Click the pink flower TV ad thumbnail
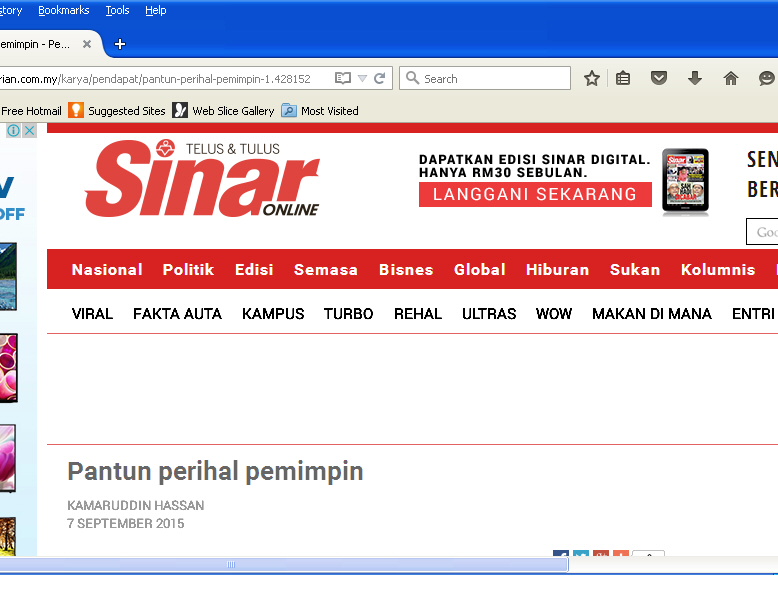 pos(7,458)
